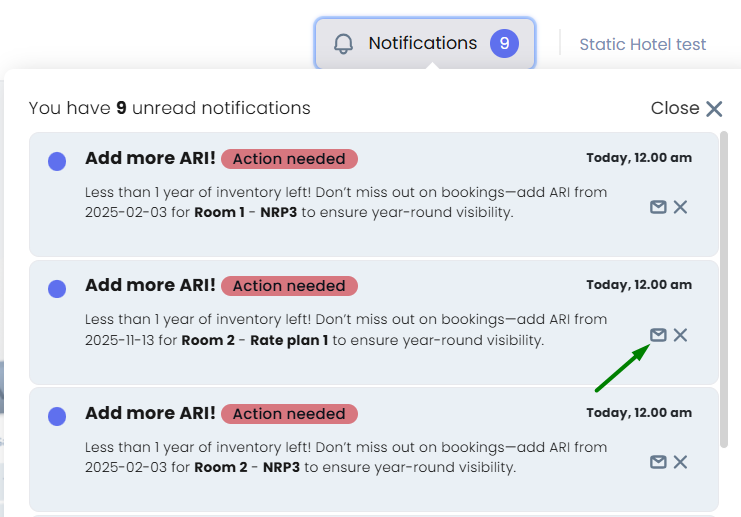Screen dimensions: 741x517
Task: Click unread dot of Room 2 NRP3 notification
Action: tap(57, 416)
